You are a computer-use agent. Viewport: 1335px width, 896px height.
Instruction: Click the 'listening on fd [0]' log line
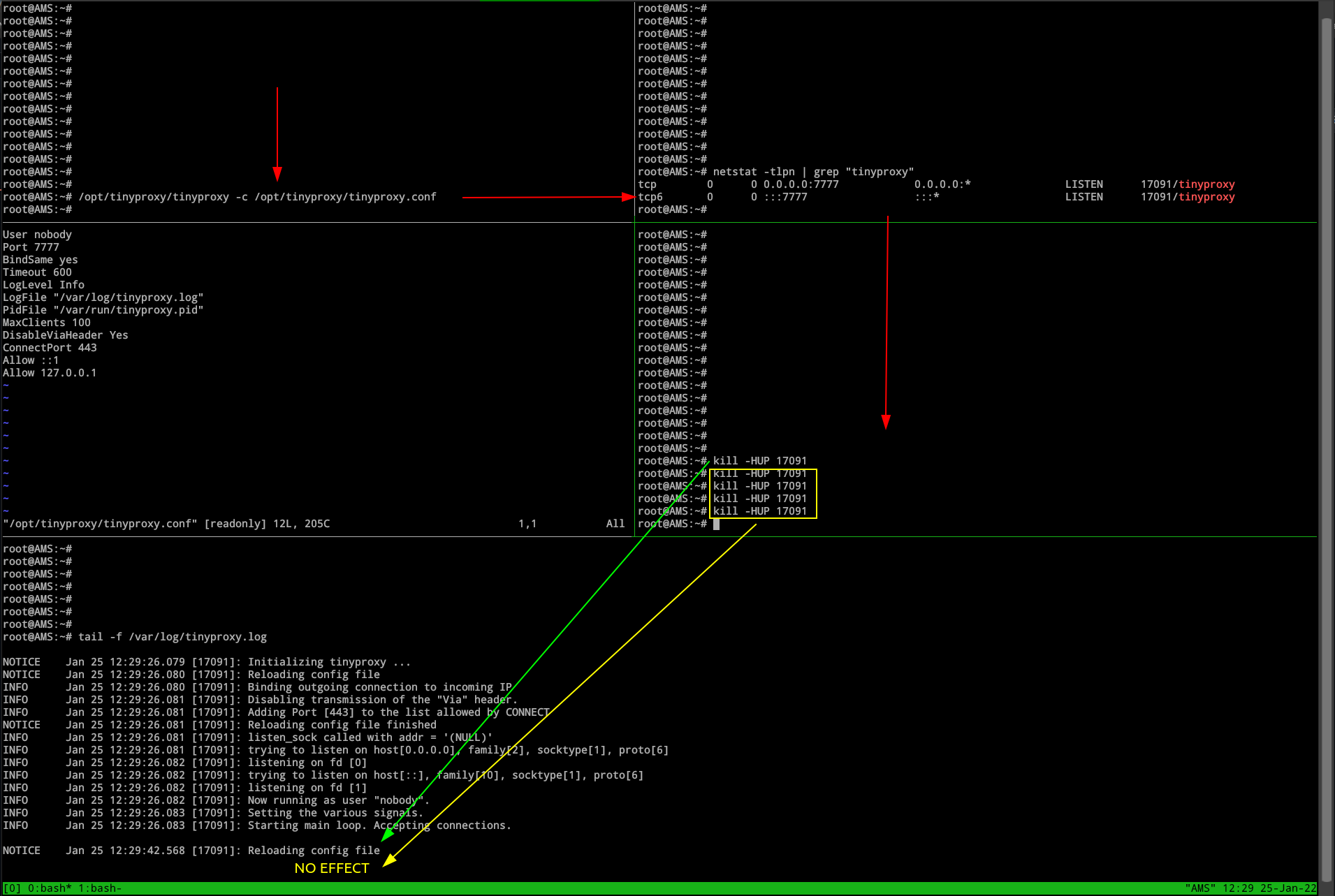click(x=184, y=763)
